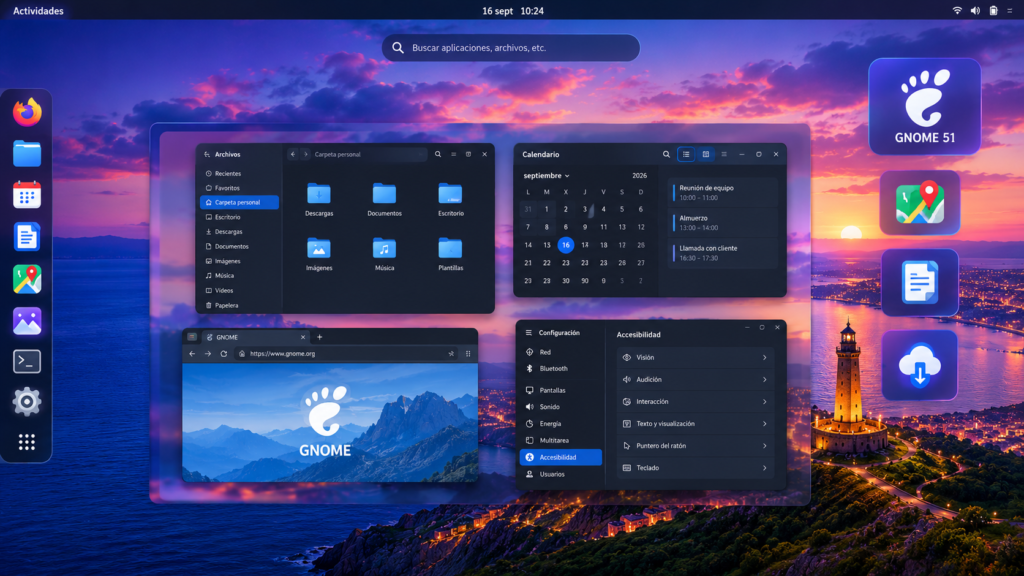Image resolution: width=1024 pixels, height=576 pixels.
Task: Switch to the GNOME browser tab
Action: pyautogui.click(x=255, y=337)
